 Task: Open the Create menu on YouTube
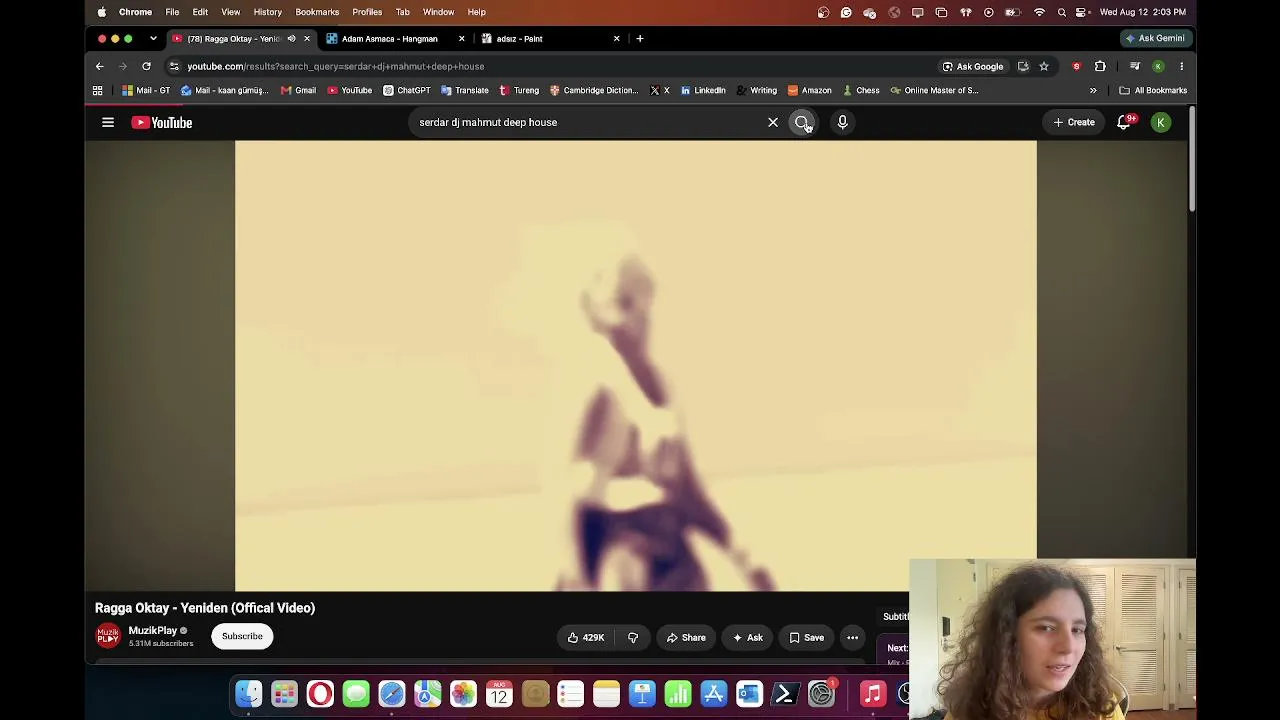(x=1074, y=122)
